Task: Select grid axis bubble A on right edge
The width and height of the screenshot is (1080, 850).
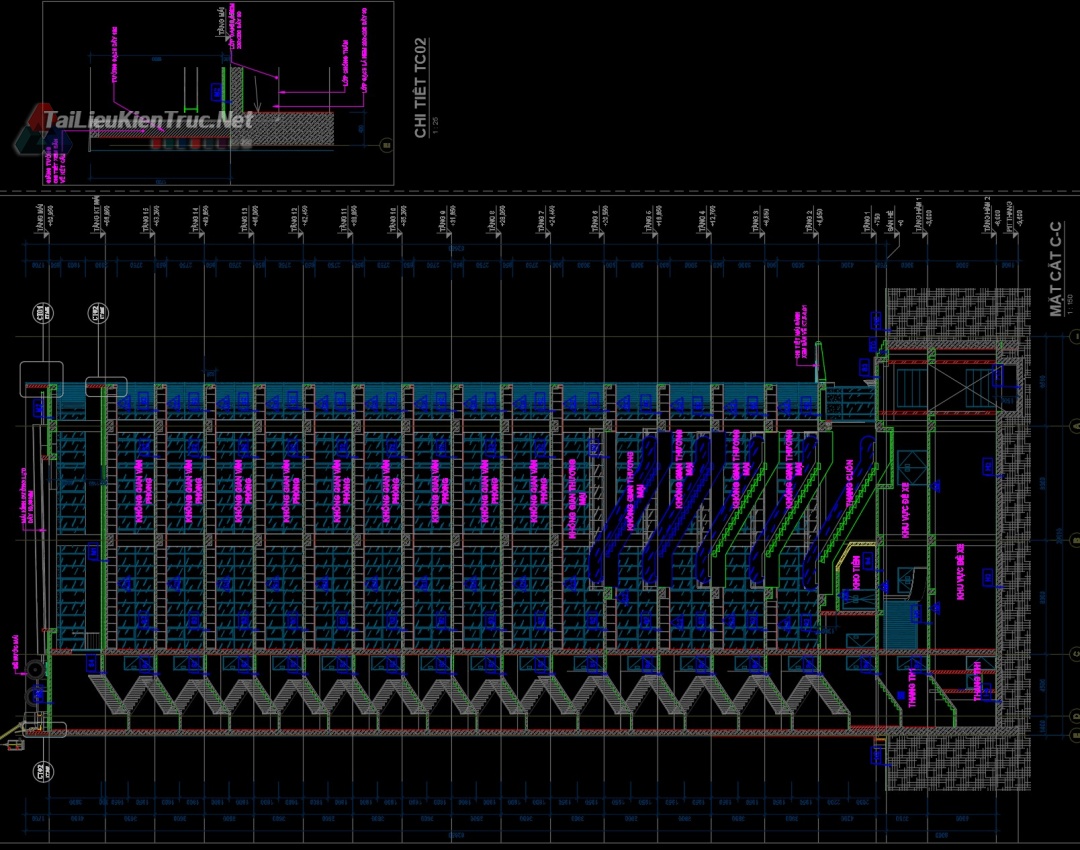Action: 1077,424
